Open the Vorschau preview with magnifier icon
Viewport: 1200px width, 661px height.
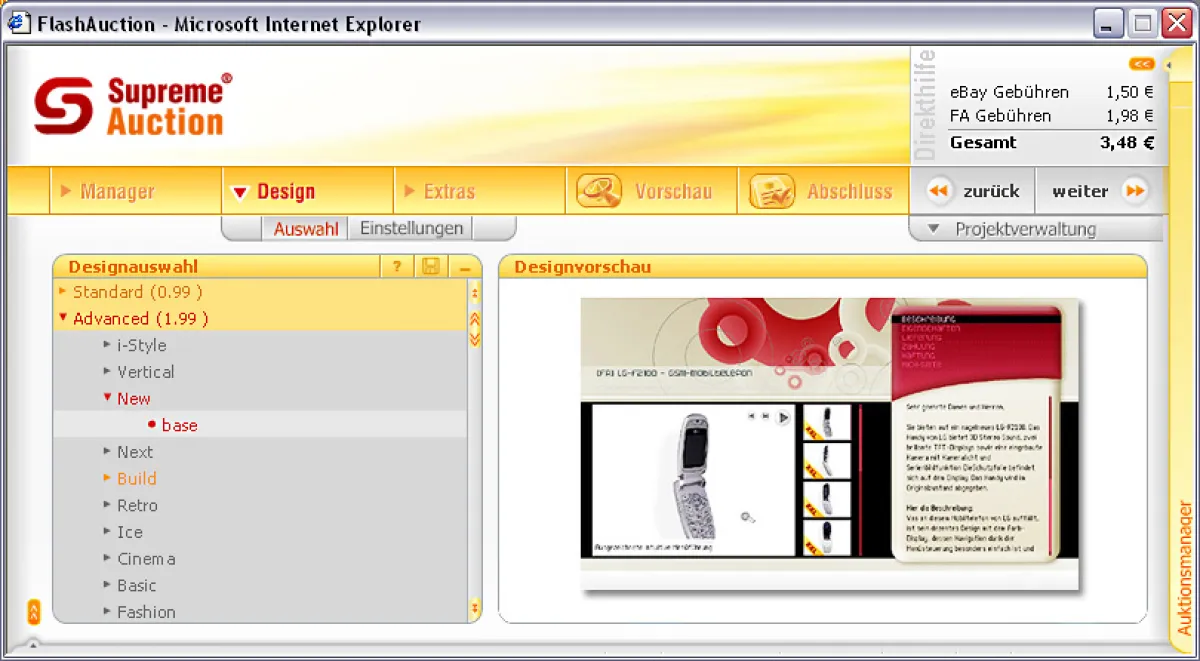click(598, 190)
